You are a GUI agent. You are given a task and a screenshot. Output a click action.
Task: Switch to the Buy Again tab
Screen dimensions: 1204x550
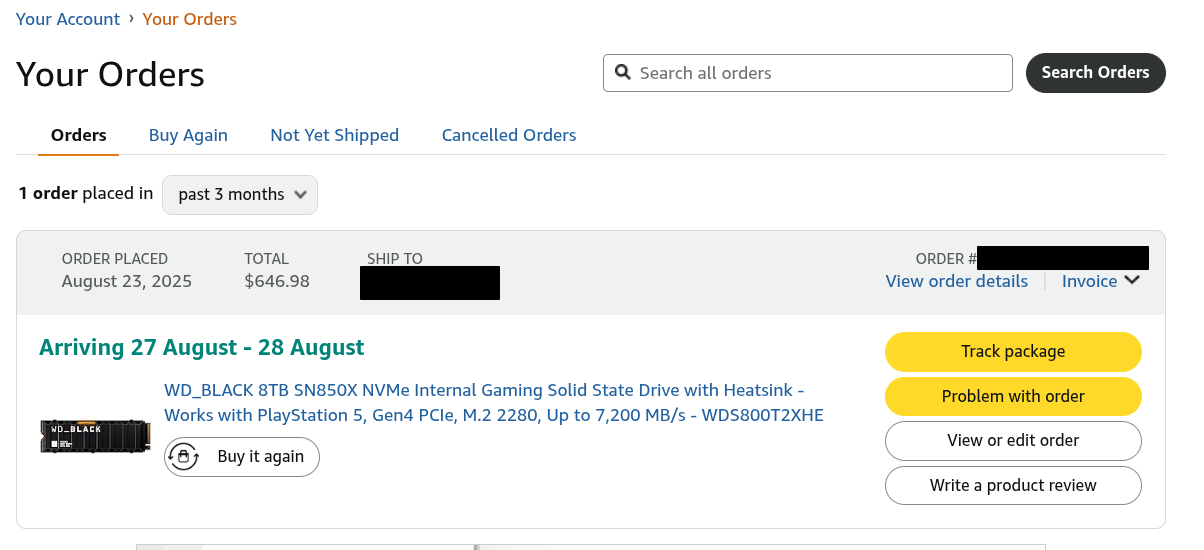pyautogui.click(x=188, y=135)
